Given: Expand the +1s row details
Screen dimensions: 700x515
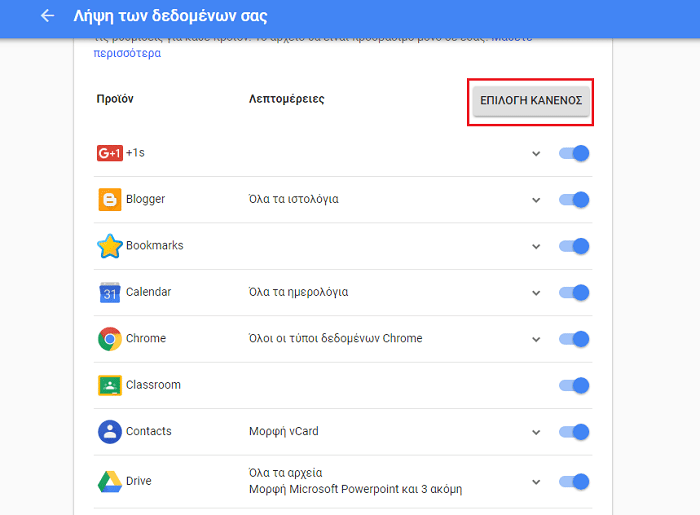Looking at the screenshot, I should (536, 154).
